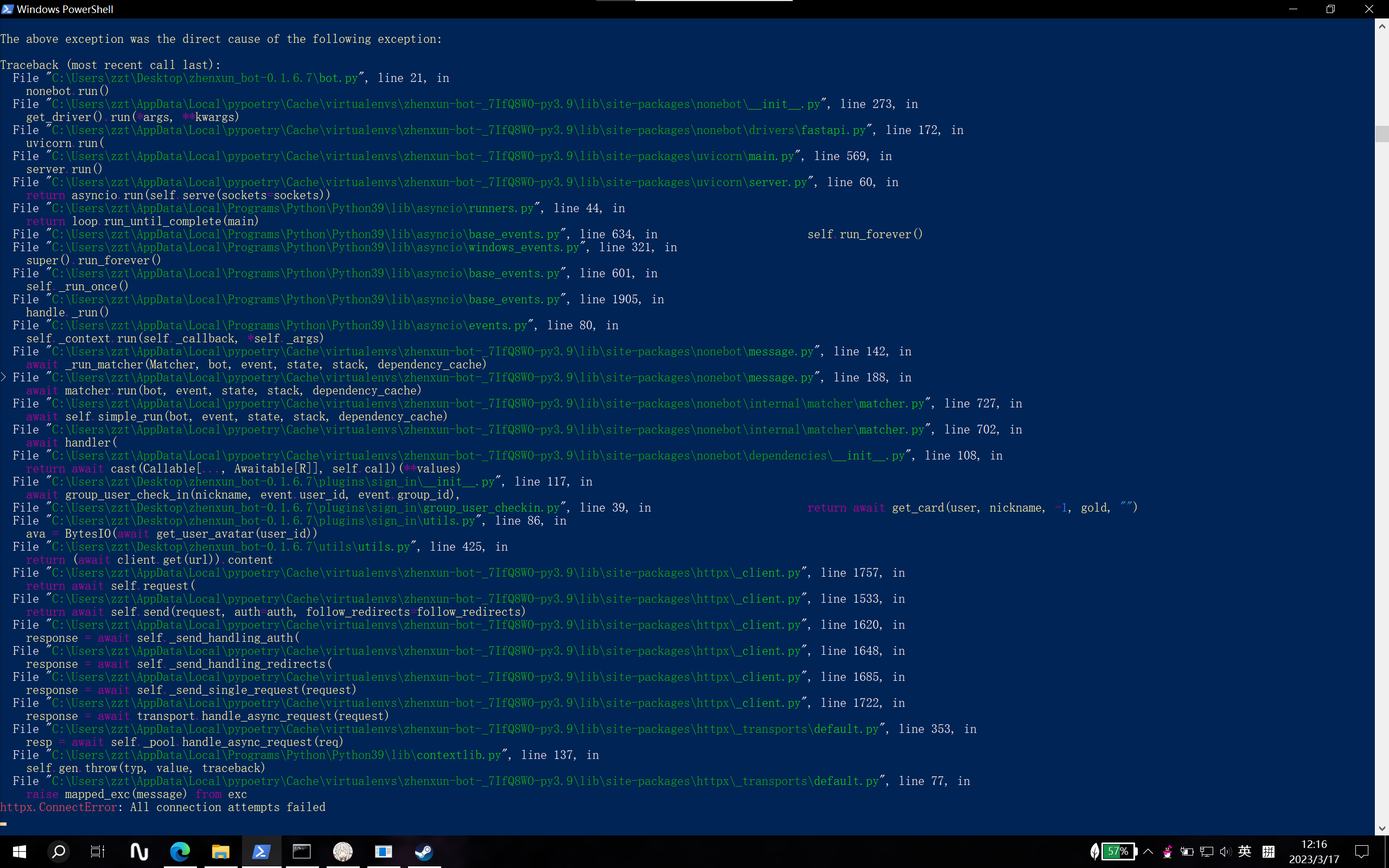Open the speaker volume tray icon
Viewport: 1389px width, 868px height.
tap(1226, 852)
